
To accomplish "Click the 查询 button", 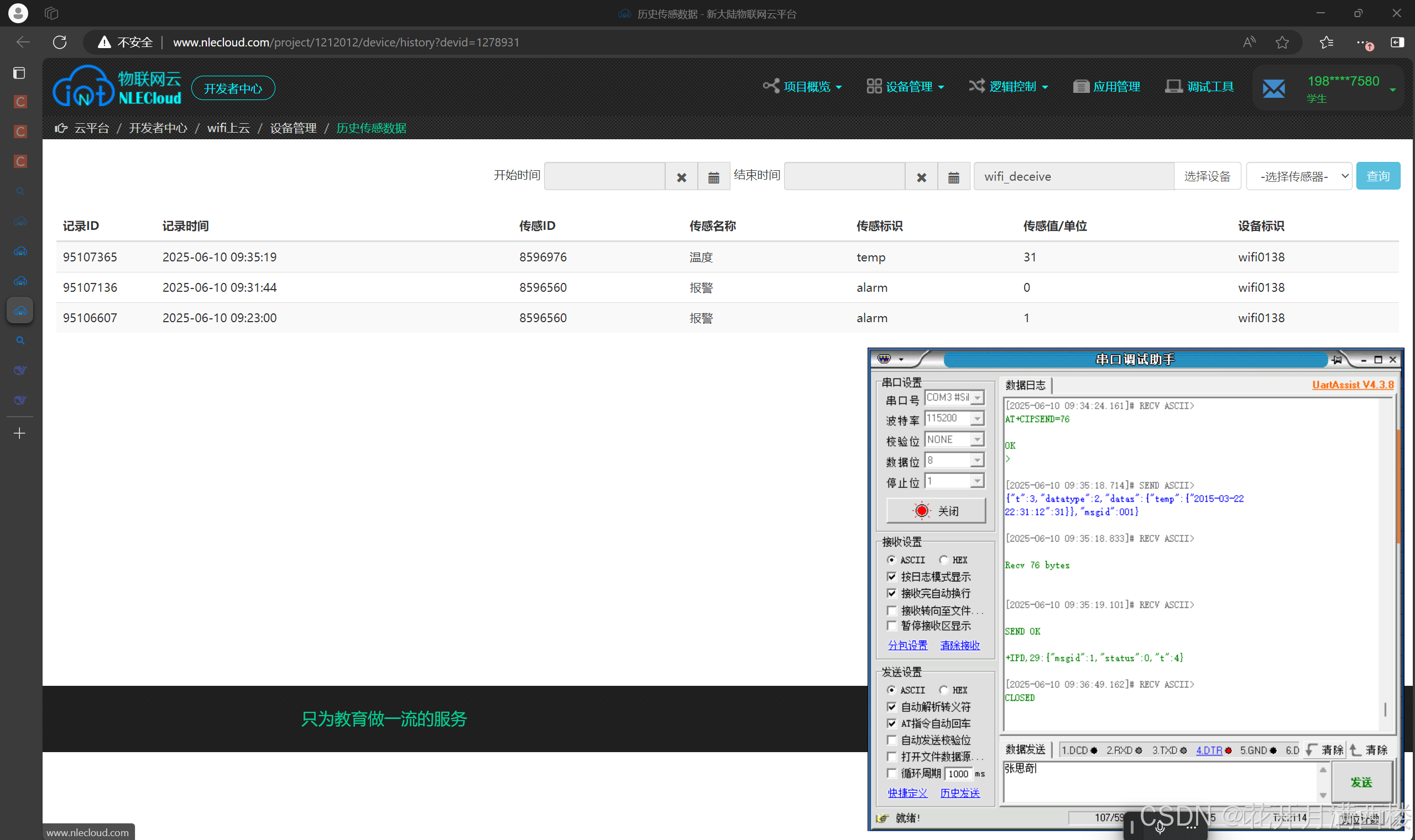I will 1377,176.
